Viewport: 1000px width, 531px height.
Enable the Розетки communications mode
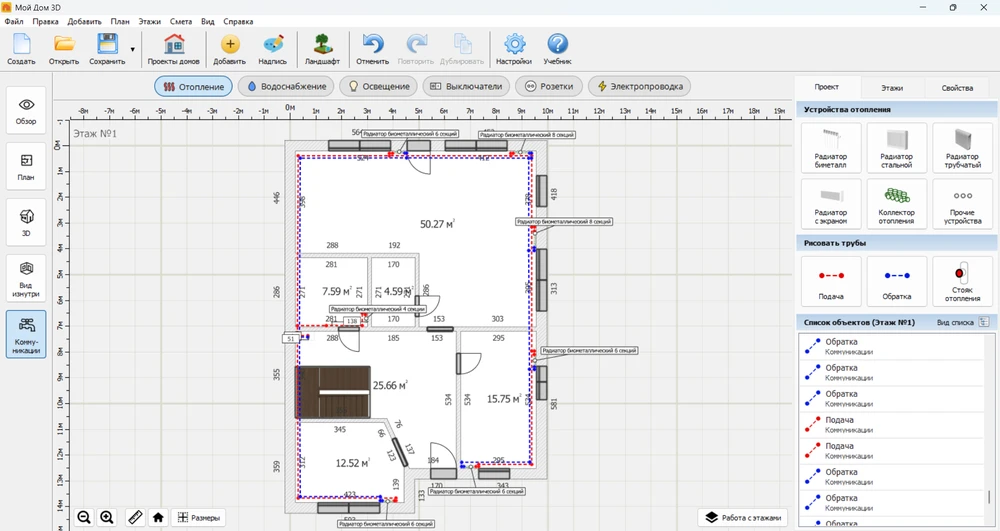[548, 87]
